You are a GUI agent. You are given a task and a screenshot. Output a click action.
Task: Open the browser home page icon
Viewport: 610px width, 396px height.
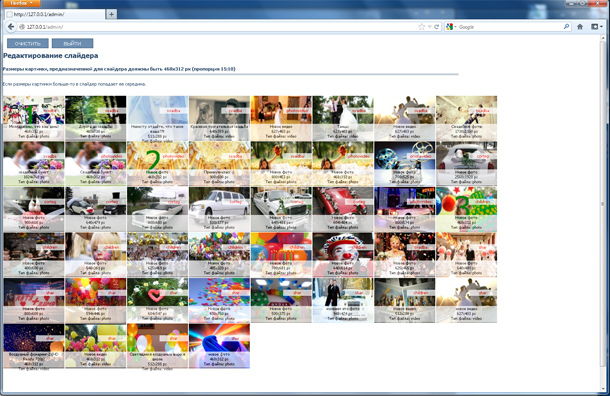coord(580,27)
